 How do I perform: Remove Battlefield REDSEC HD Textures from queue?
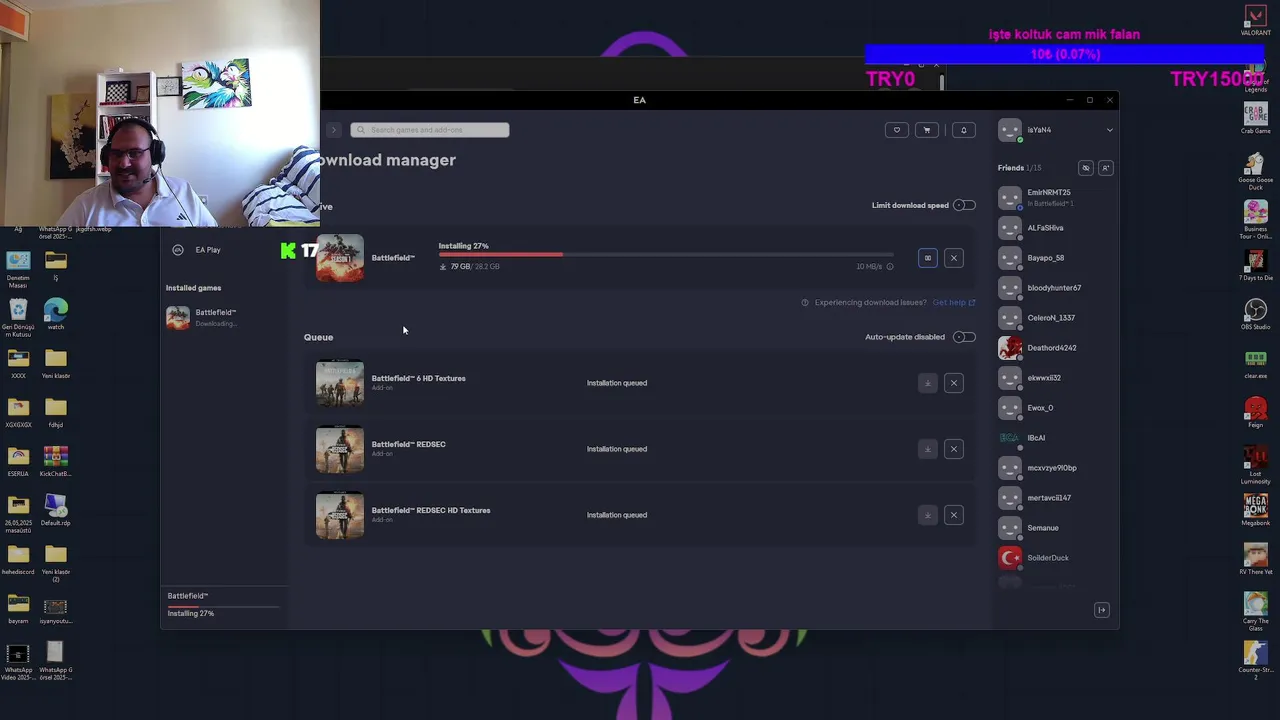point(954,515)
